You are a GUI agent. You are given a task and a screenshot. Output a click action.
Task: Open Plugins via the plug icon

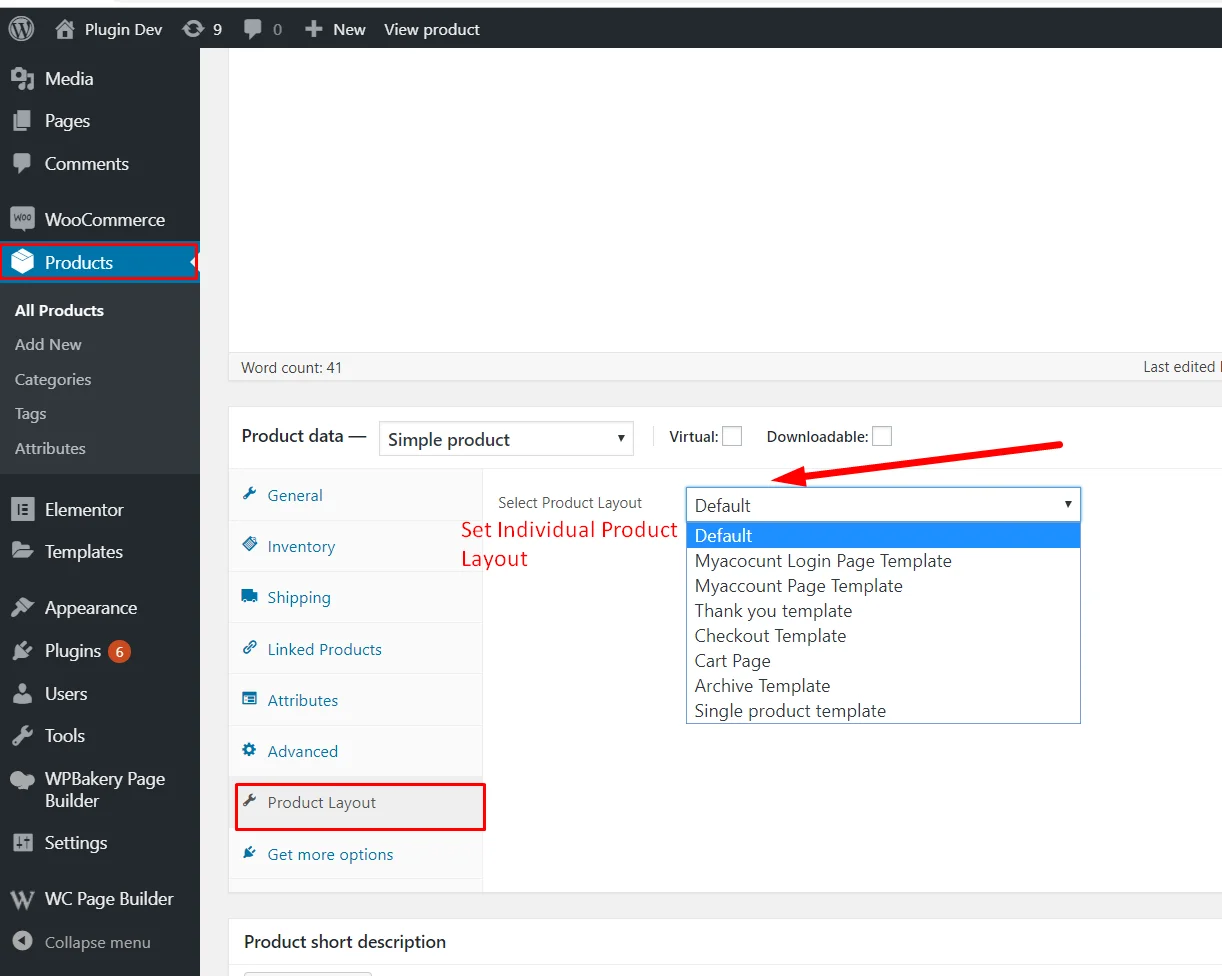click(x=22, y=651)
